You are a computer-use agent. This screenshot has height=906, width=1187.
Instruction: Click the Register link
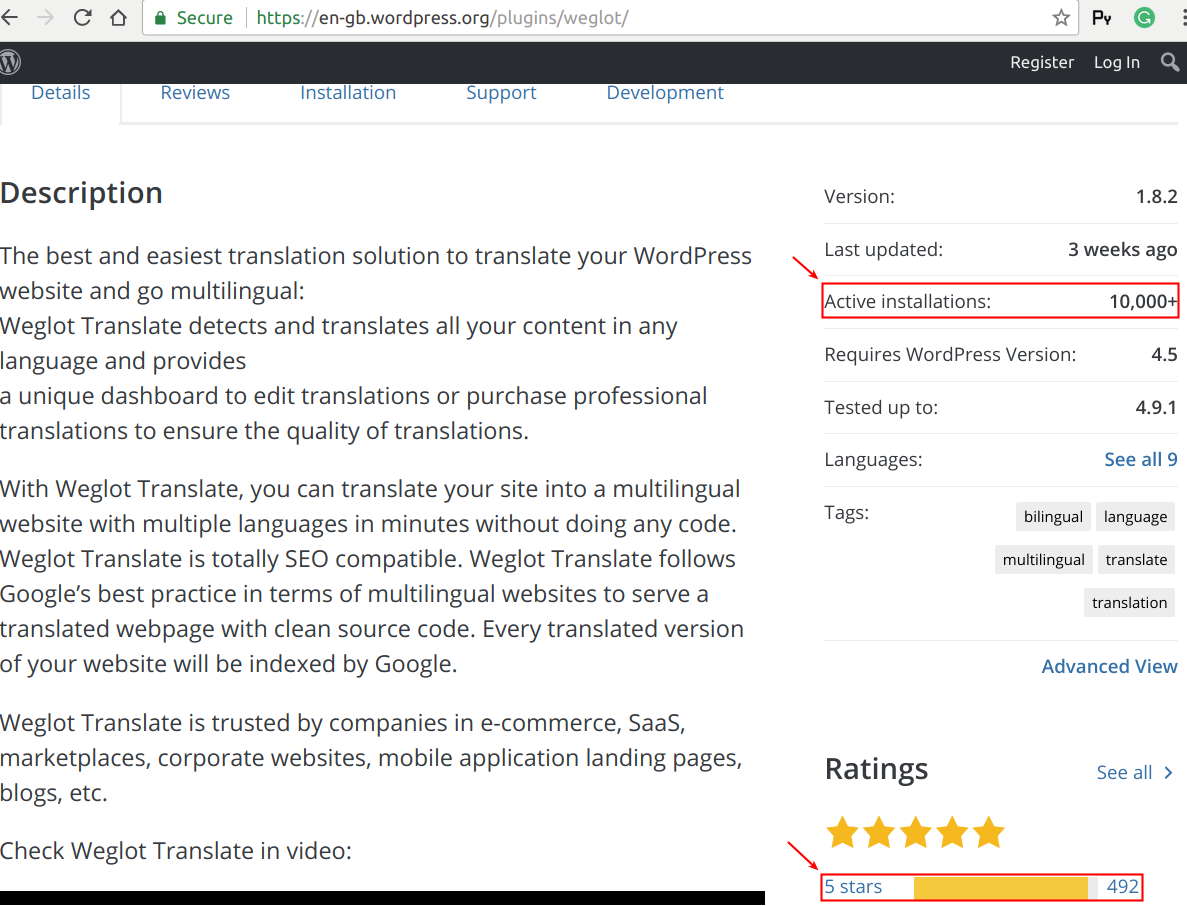1041,62
